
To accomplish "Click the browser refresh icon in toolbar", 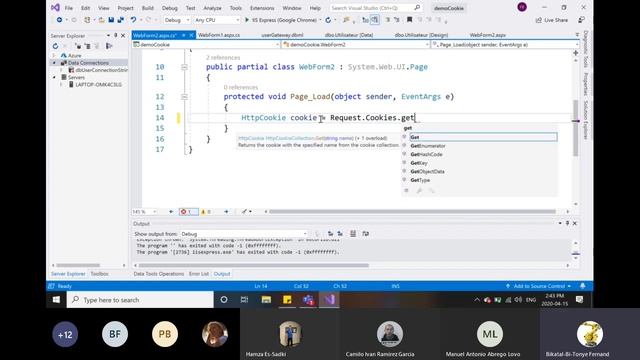I will pyautogui.click(x=328, y=20).
